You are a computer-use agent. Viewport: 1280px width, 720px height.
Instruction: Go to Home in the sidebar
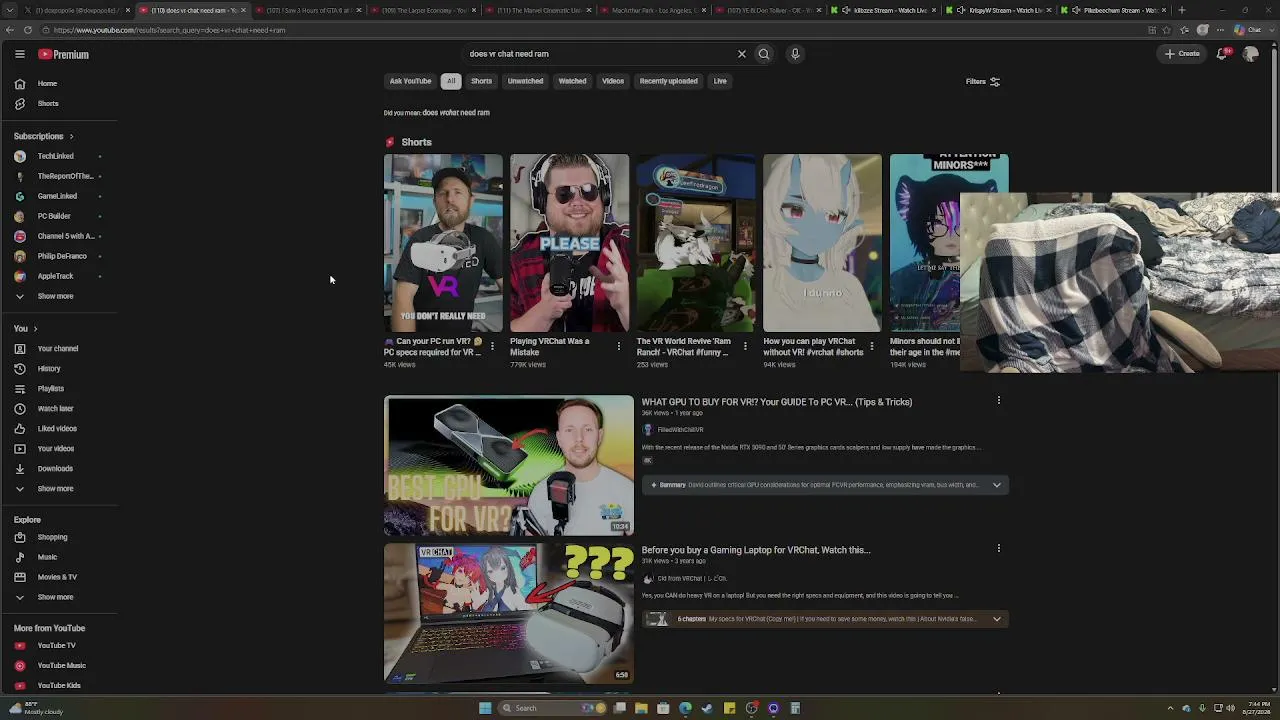tap(47, 84)
